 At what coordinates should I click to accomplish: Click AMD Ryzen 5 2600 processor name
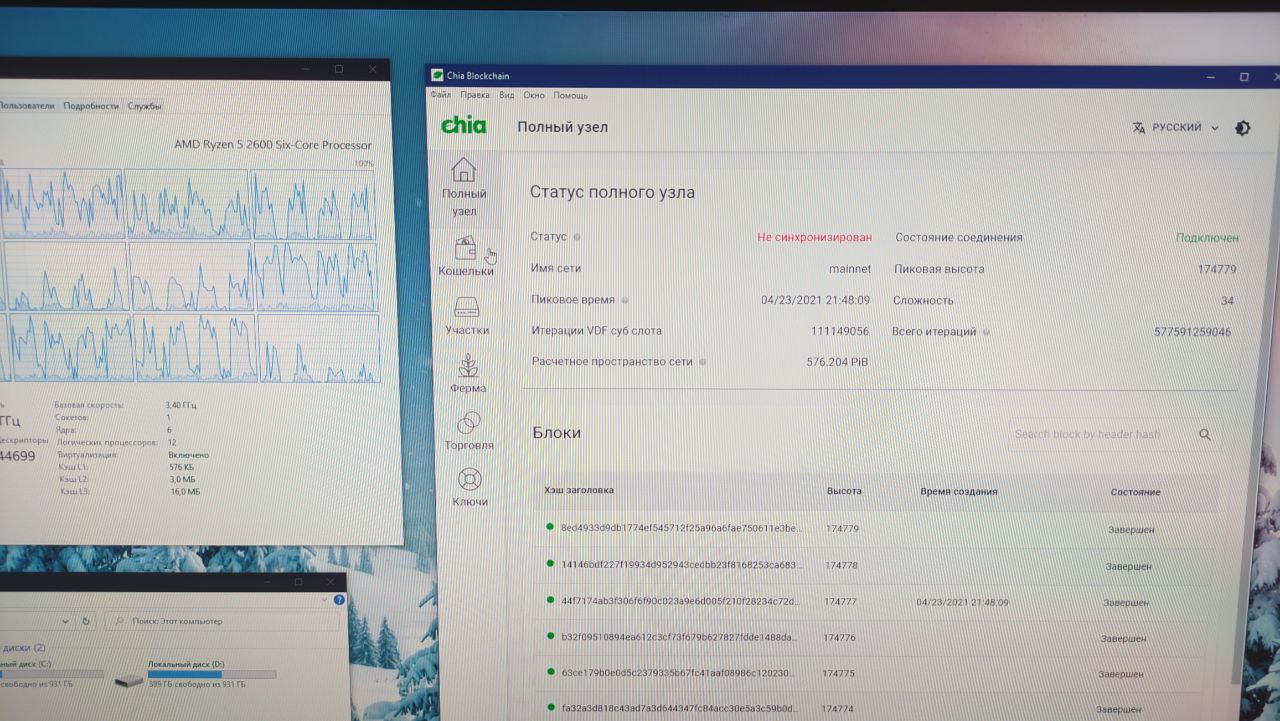pos(273,145)
